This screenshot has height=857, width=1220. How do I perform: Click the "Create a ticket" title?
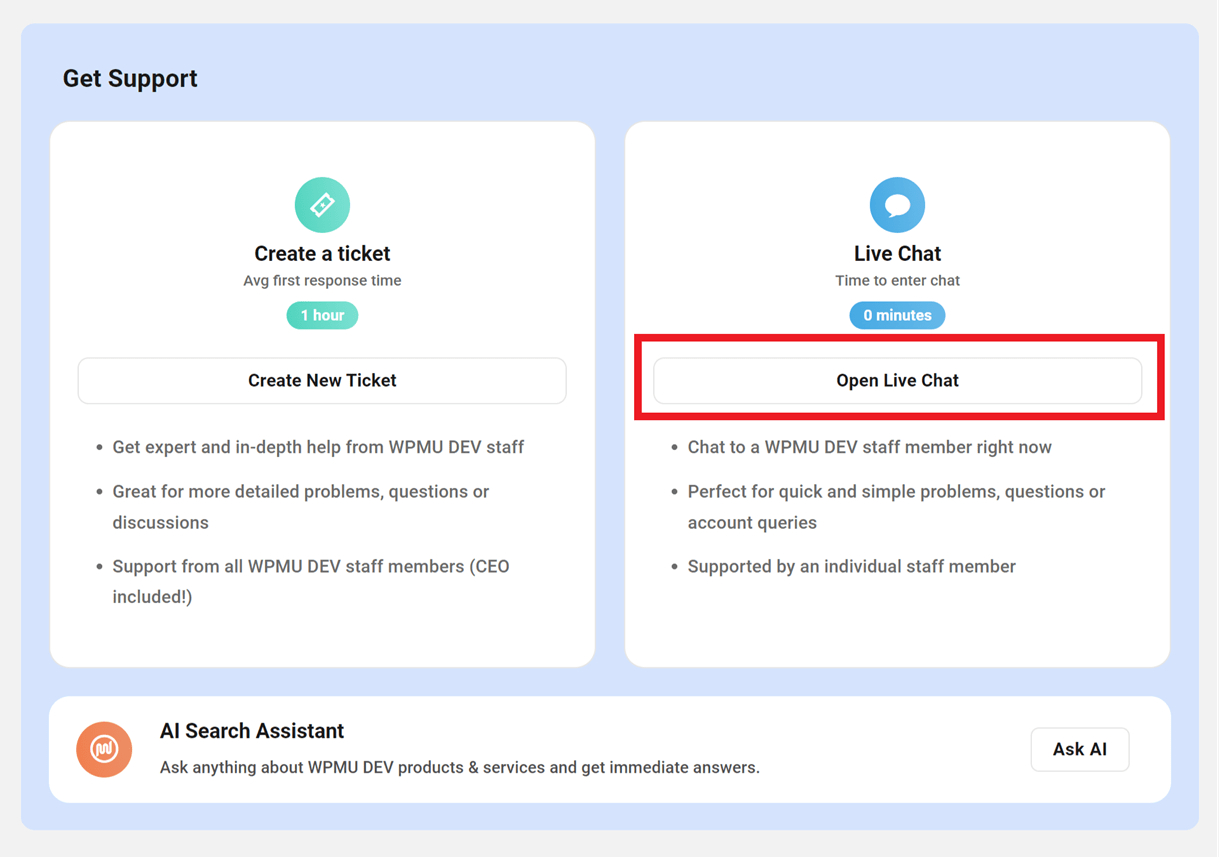(x=322, y=253)
